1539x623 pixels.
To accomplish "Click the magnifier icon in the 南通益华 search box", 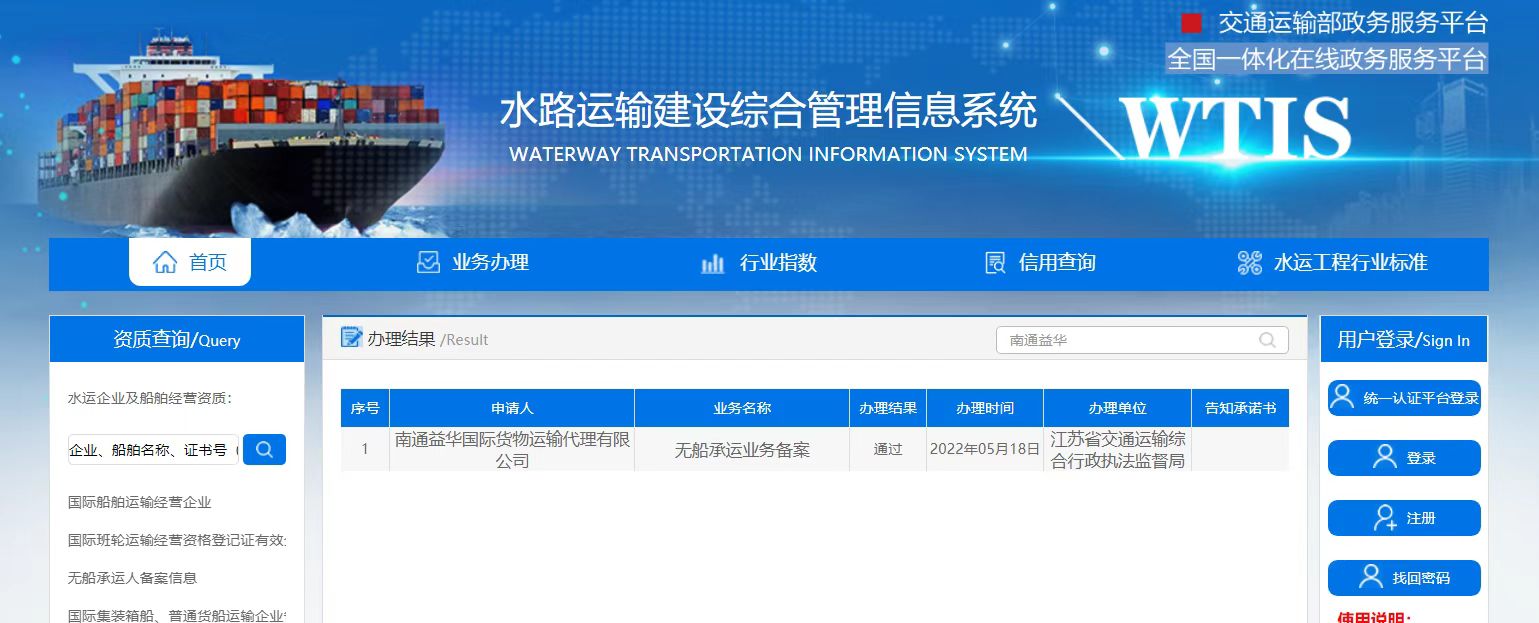I will click(x=1267, y=340).
